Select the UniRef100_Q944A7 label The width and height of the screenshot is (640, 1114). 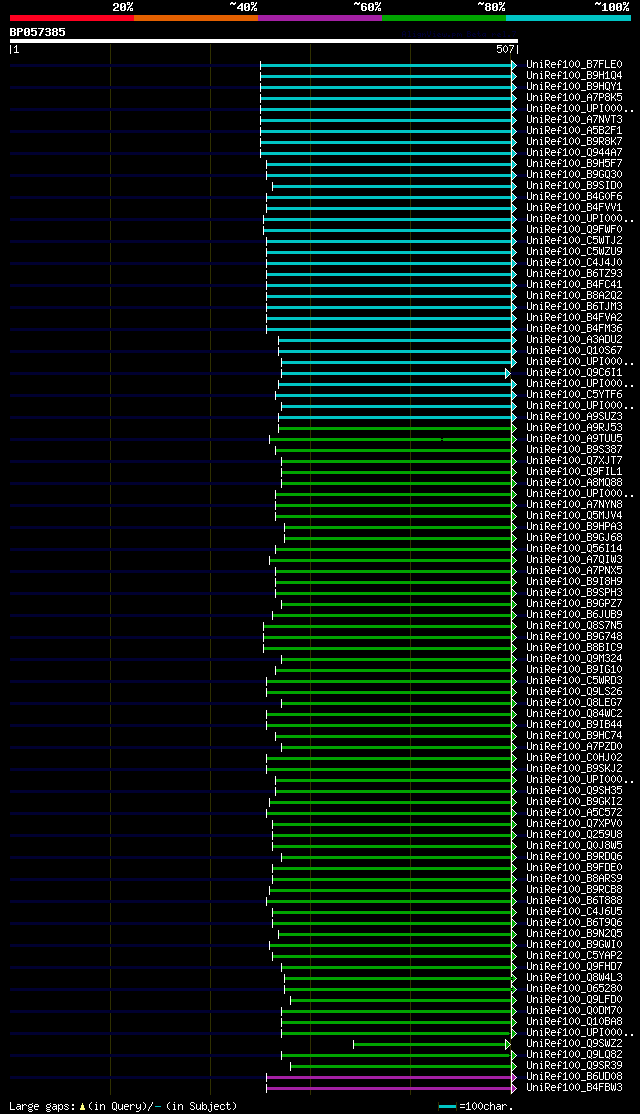[x=575, y=153]
